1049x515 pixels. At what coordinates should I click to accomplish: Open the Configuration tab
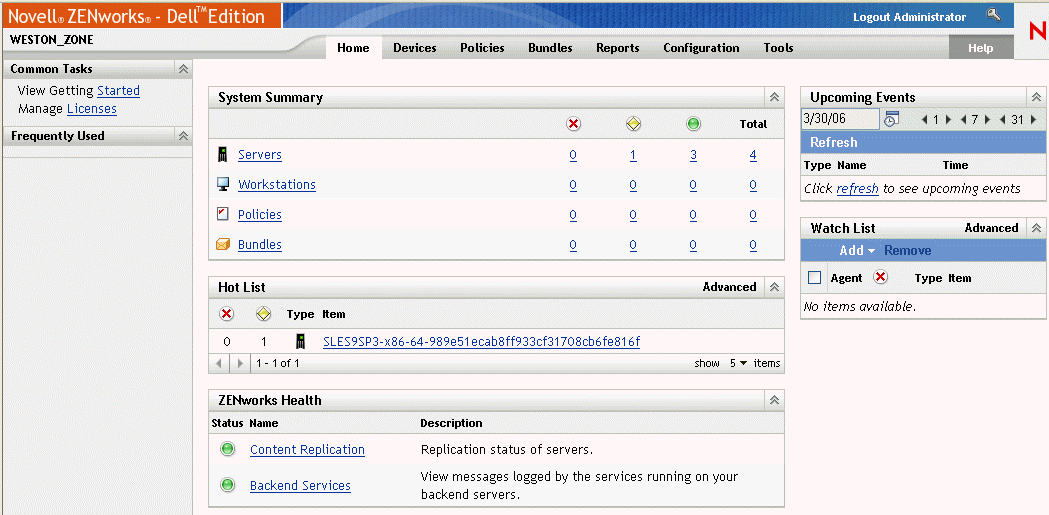tap(701, 47)
